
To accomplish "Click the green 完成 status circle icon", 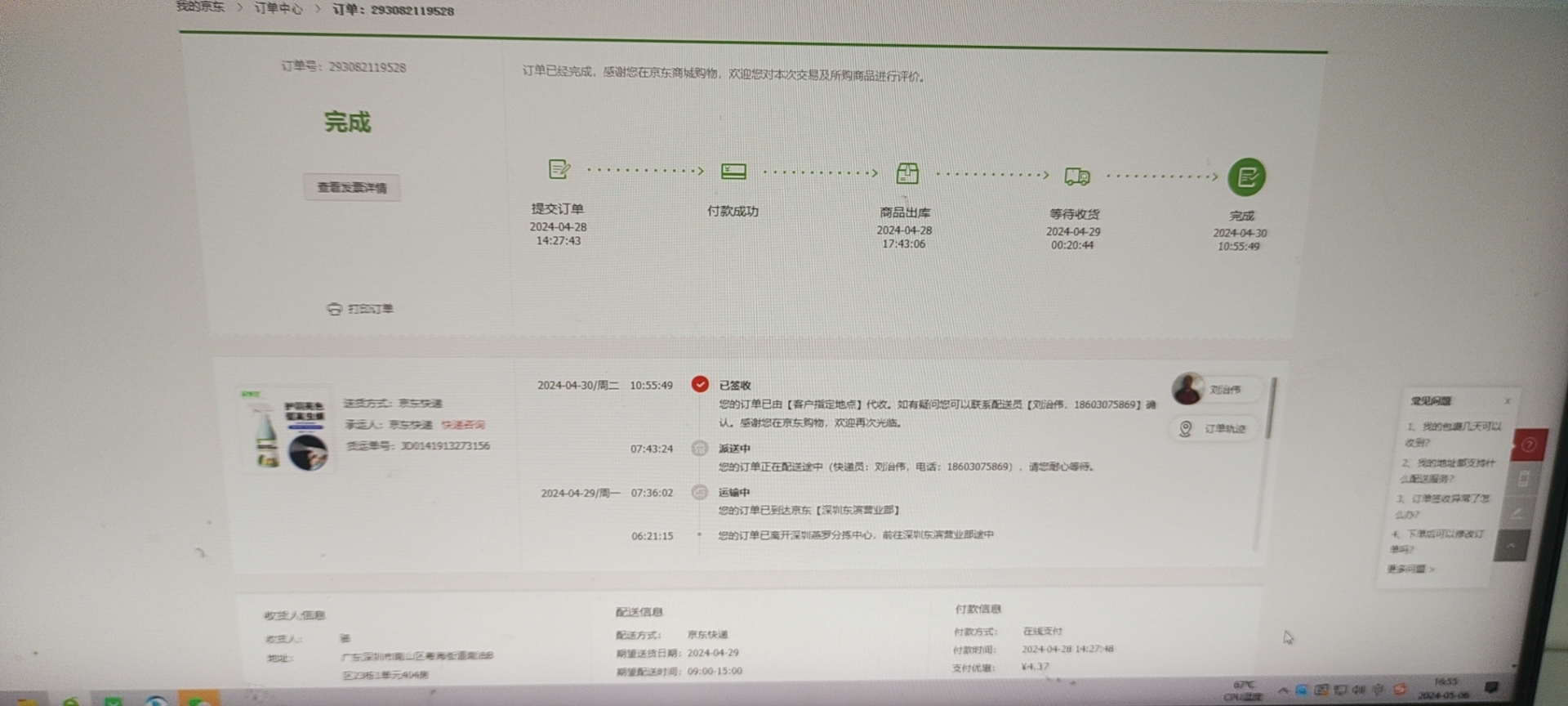I will coord(1246,176).
